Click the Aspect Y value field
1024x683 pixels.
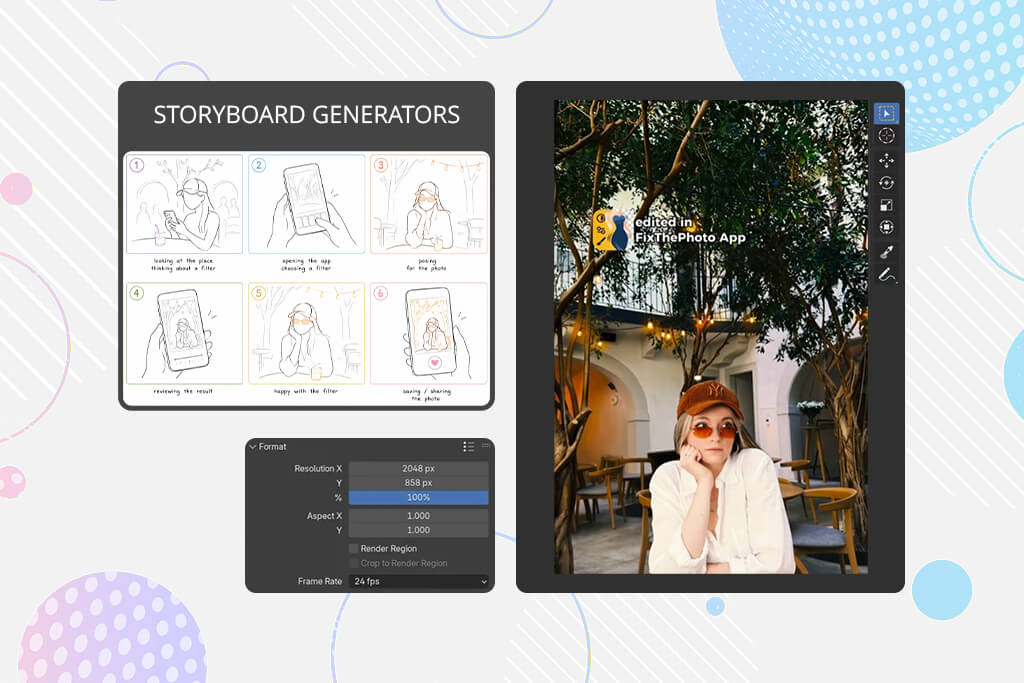[x=419, y=530]
